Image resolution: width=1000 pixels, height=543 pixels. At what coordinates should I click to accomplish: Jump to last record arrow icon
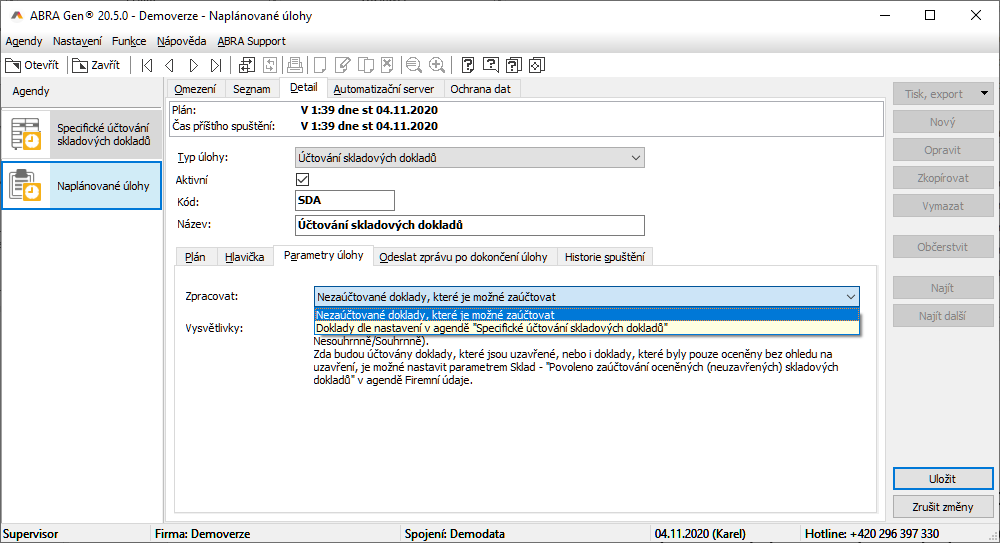(216, 65)
